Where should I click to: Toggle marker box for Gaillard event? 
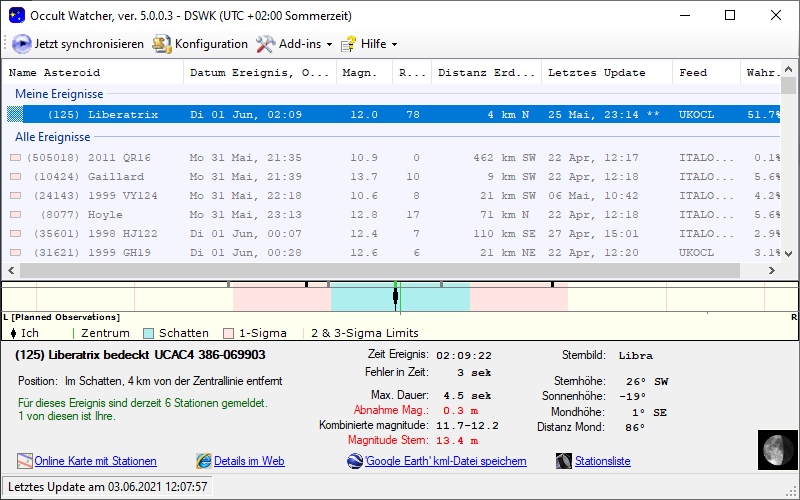(x=15, y=177)
